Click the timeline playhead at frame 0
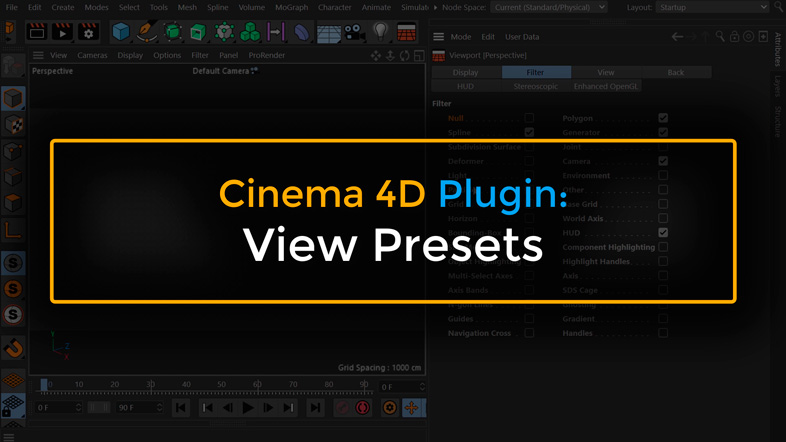This screenshot has height=442, width=786. click(44, 385)
